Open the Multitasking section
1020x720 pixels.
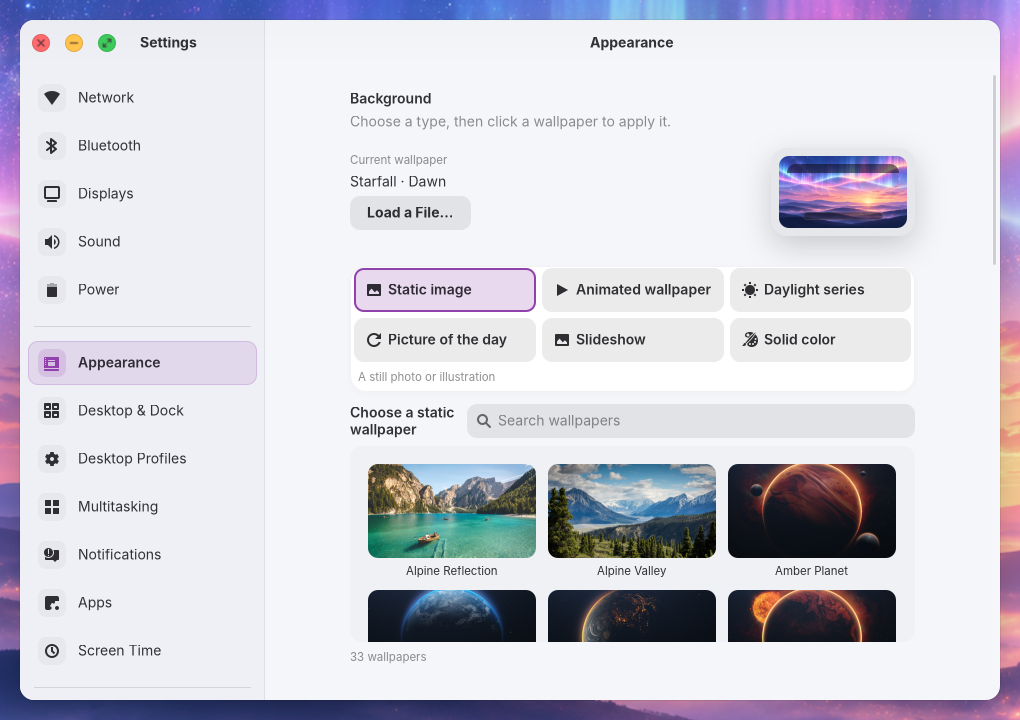[x=142, y=507]
